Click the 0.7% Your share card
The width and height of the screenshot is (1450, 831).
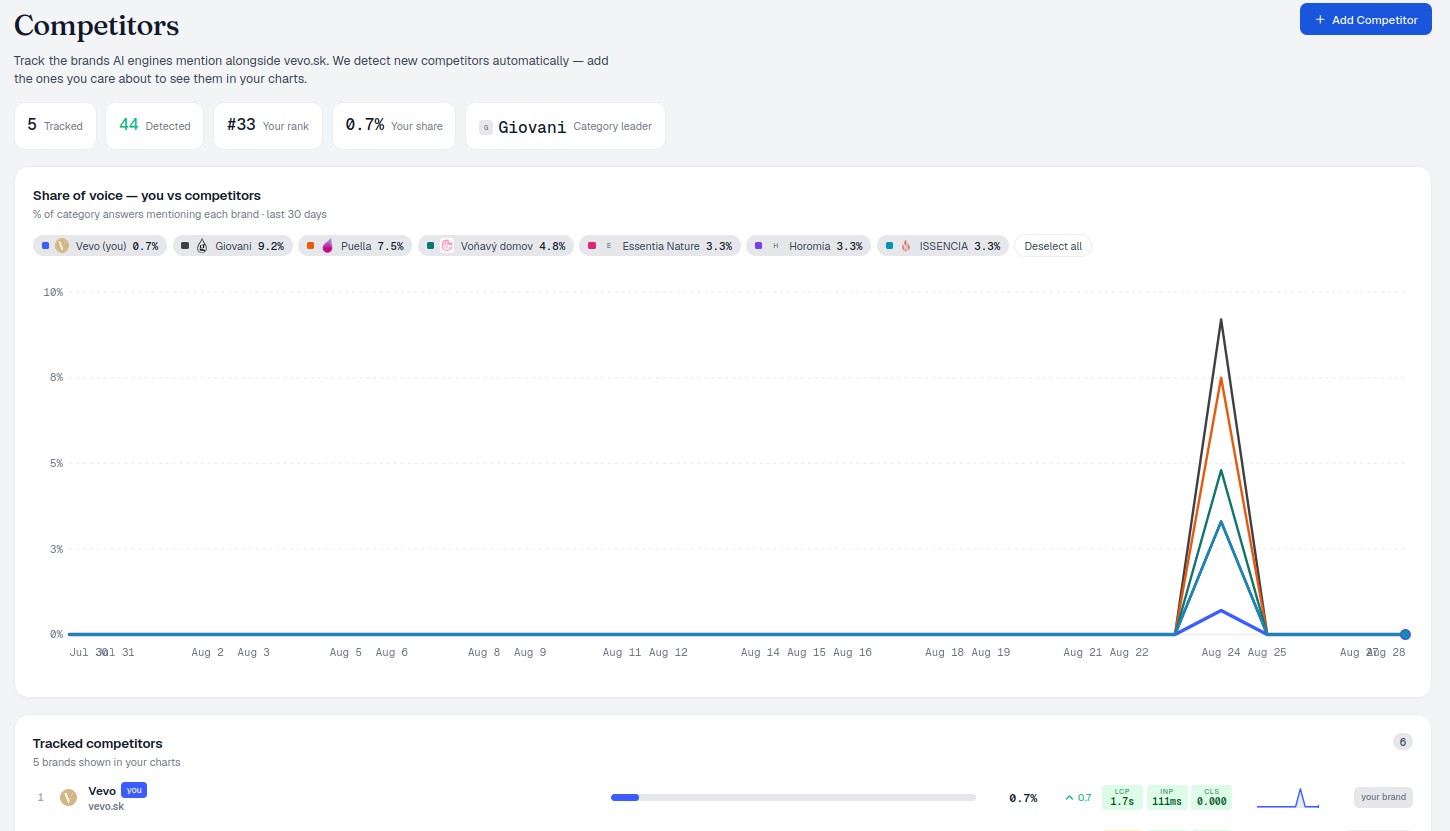coord(394,126)
